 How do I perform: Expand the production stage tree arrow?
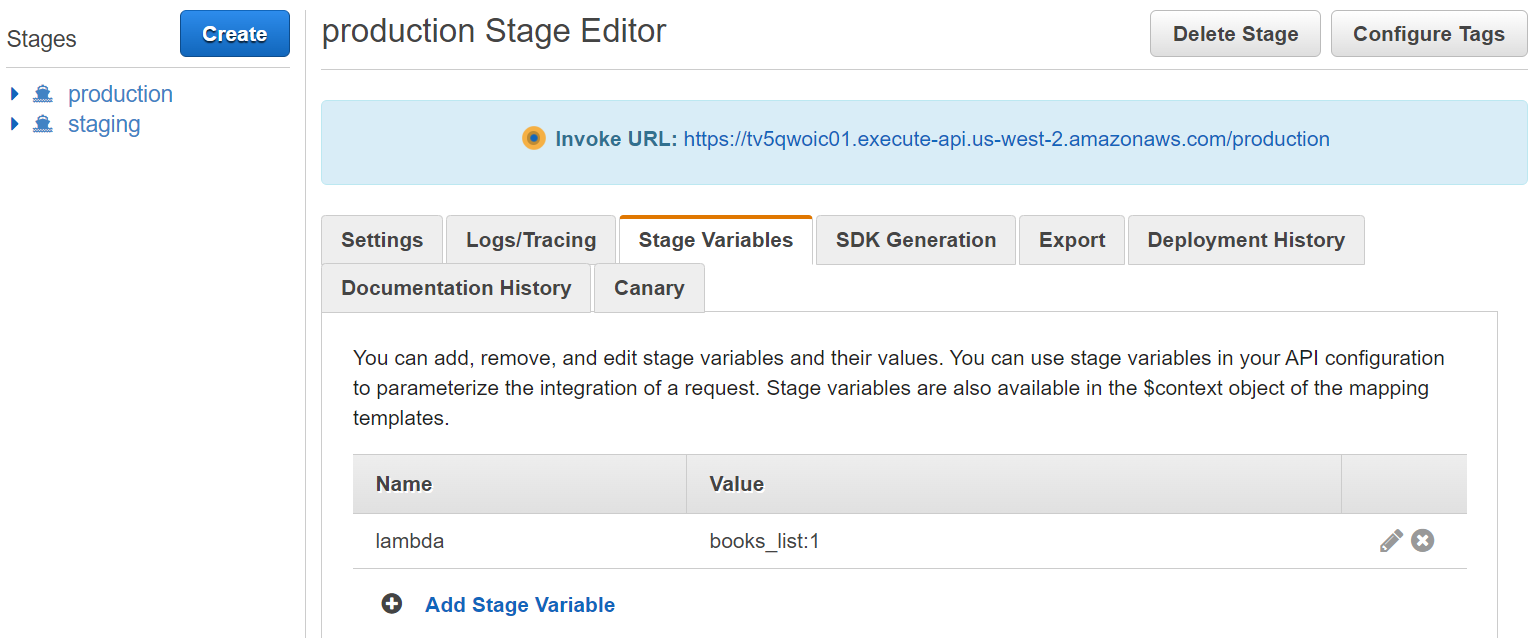click(15, 94)
